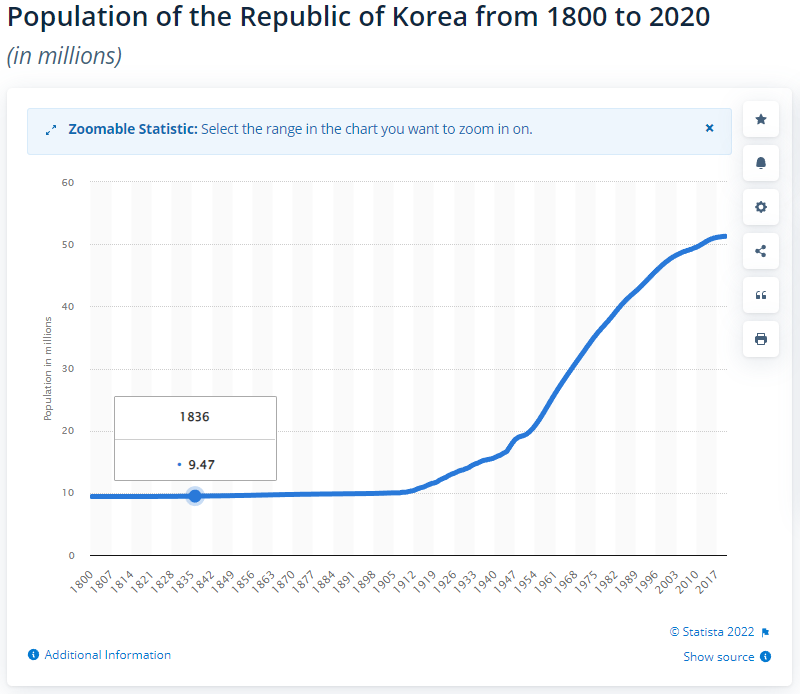Click the 1836 data point marker
This screenshot has width=800, height=694.
click(x=195, y=496)
